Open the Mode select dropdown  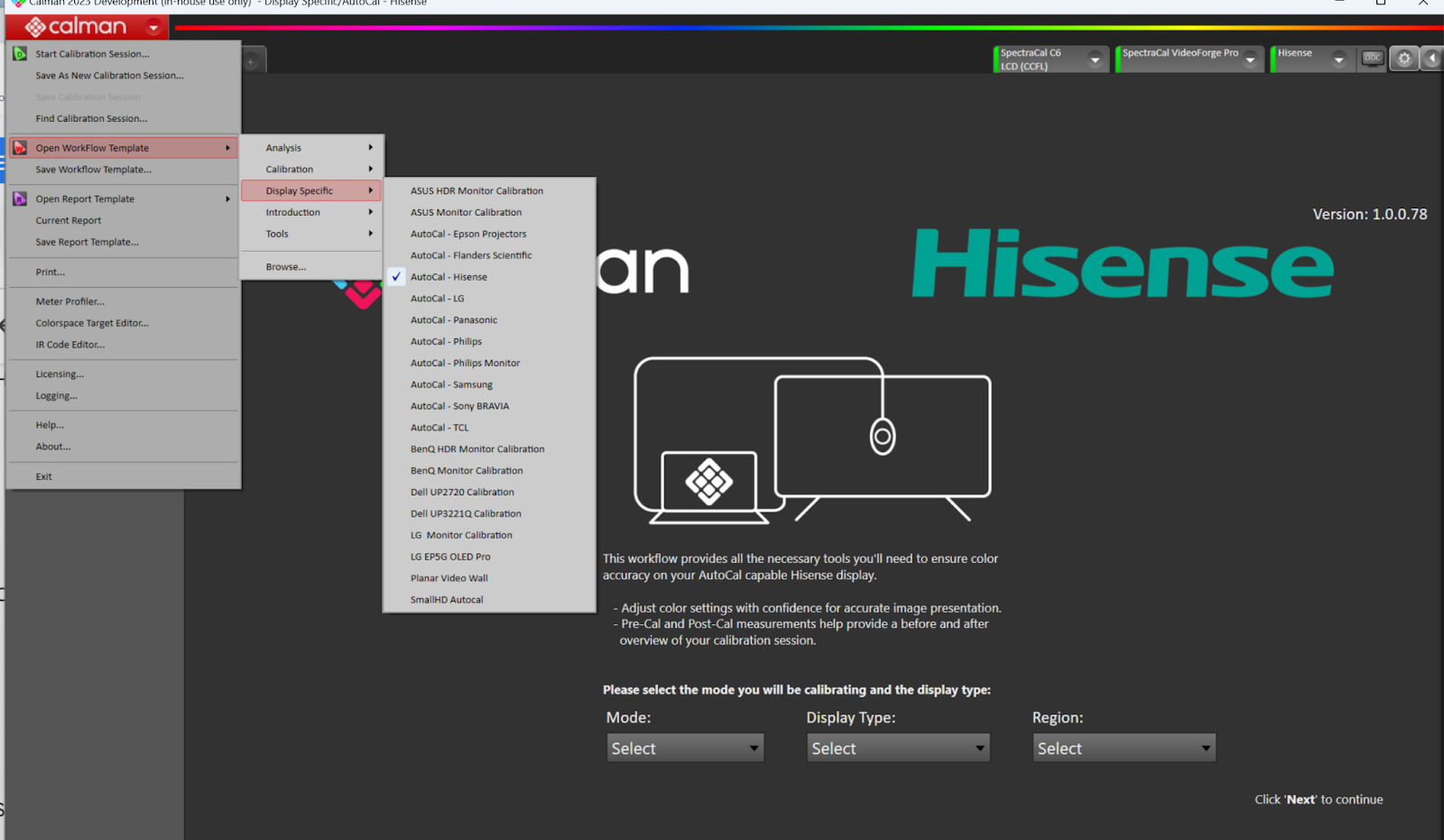(685, 748)
